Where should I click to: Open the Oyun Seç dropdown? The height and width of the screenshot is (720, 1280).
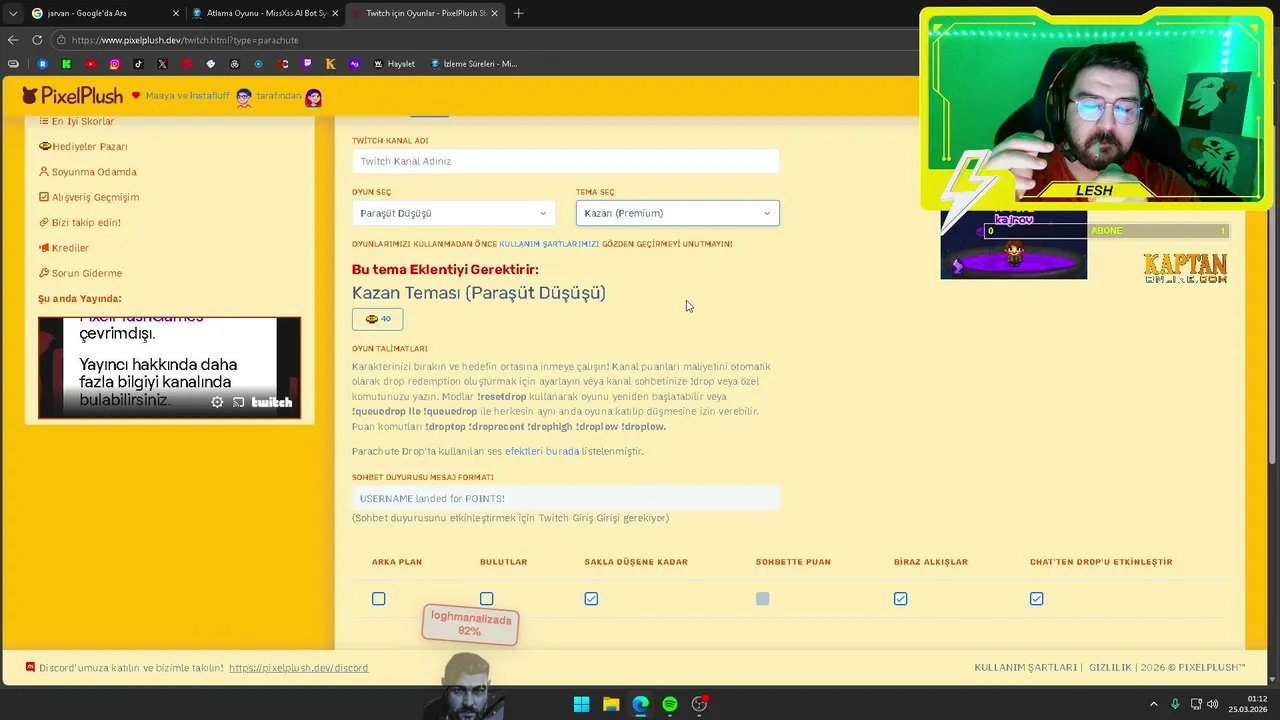[x=453, y=213]
